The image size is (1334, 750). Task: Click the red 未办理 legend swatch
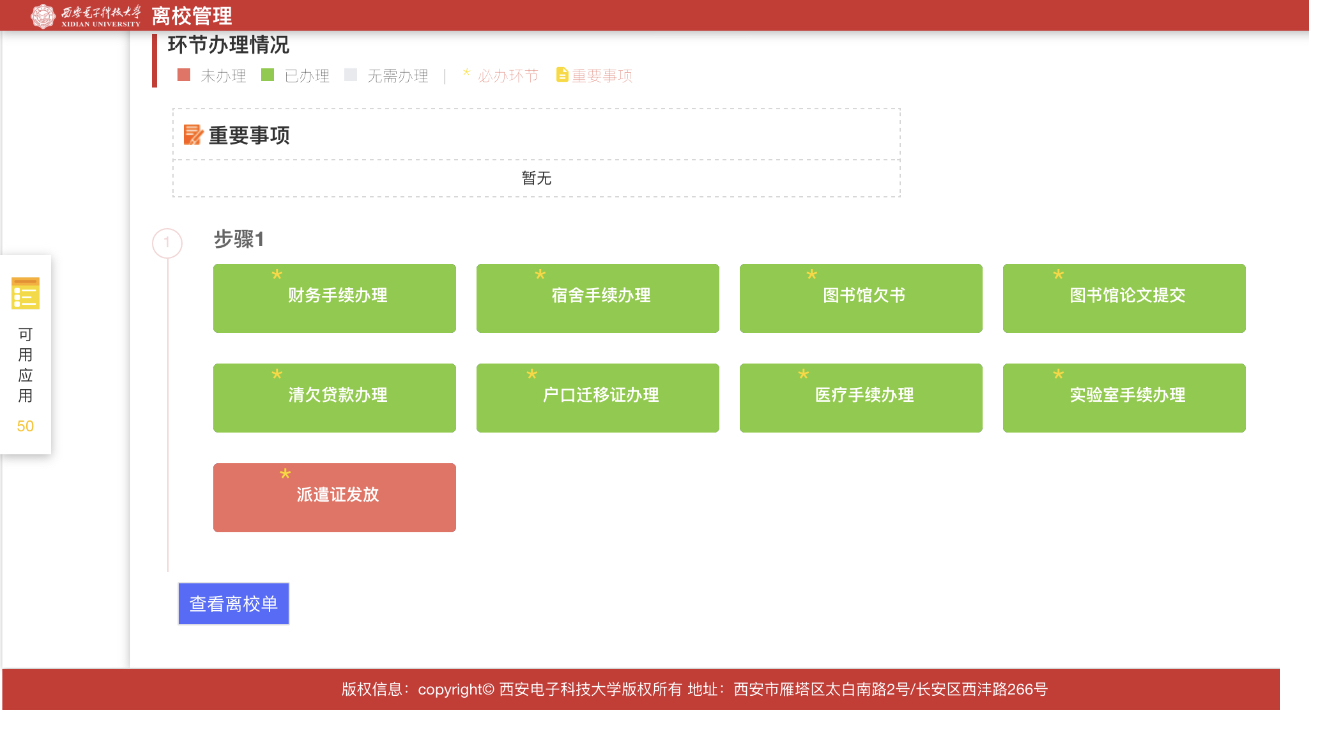pyautogui.click(x=184, y=75)
